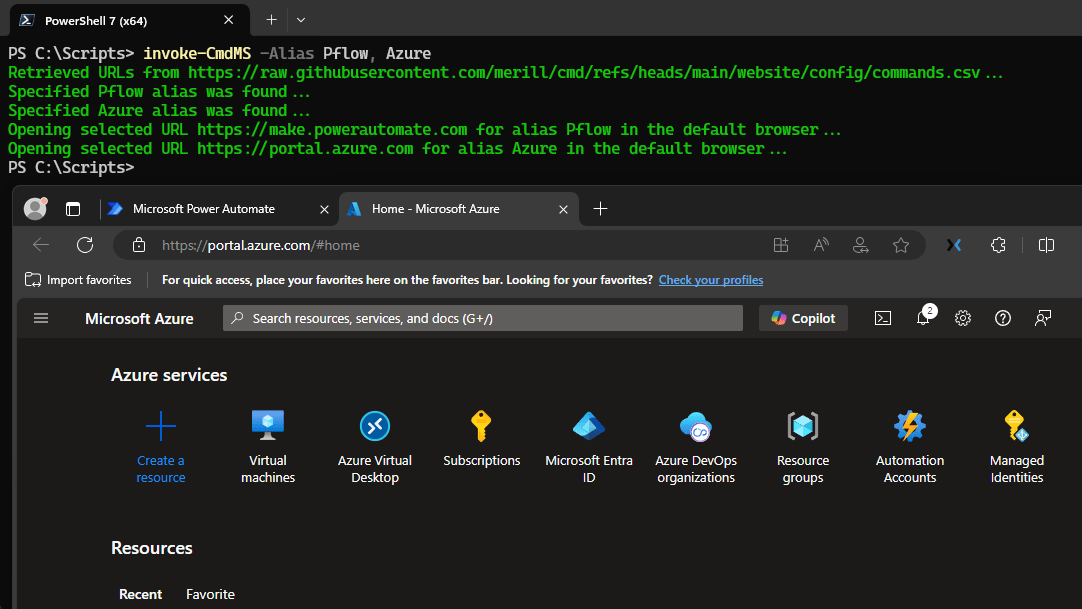Screen dimensions: 1082x609
Task: Open Azure notifications bell
Action: [923, 318]
